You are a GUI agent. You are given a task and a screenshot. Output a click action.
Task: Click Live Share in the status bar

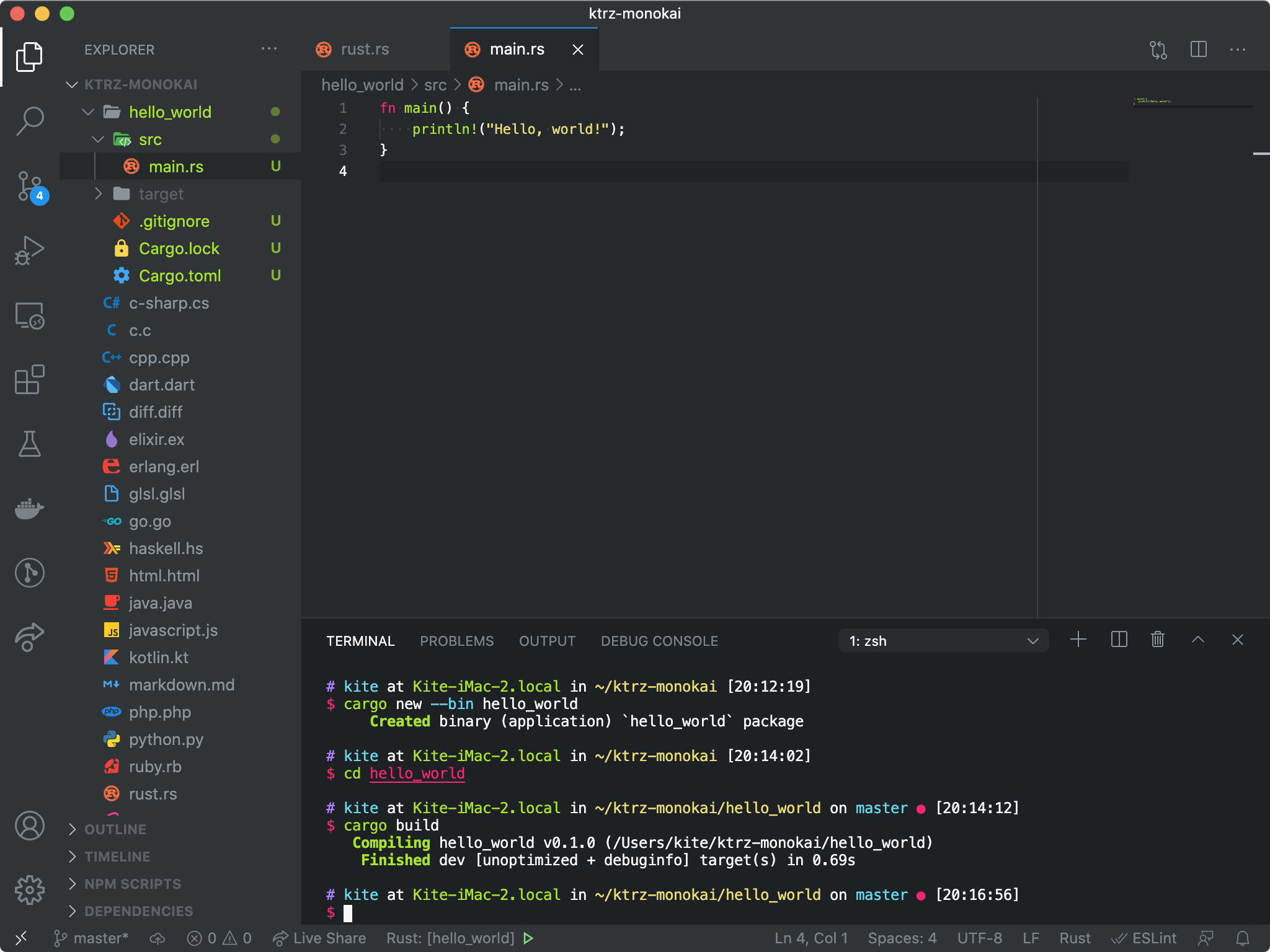point(320,938)
